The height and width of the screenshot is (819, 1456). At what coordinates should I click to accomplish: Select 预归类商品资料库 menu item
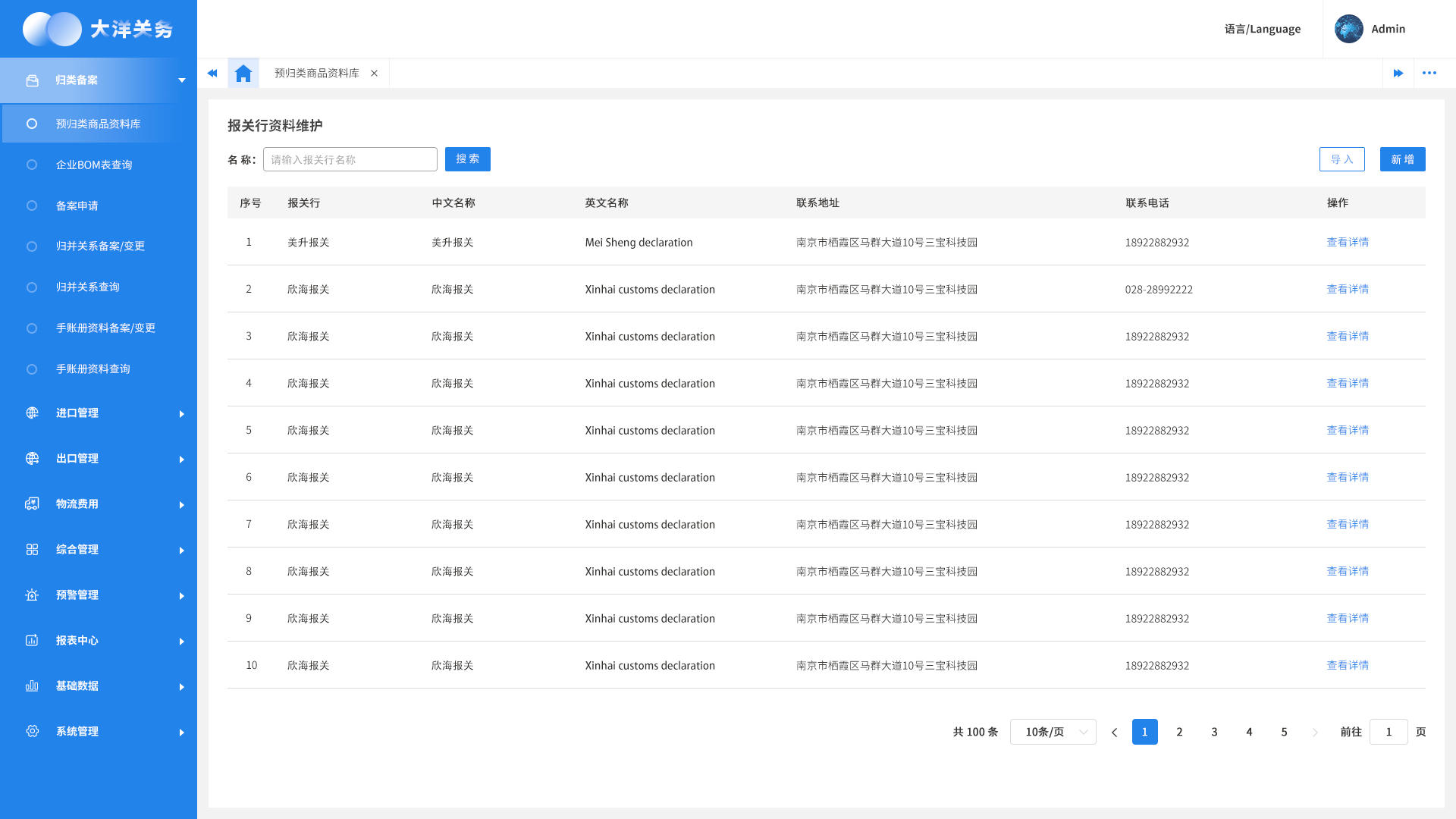[99, 124]
